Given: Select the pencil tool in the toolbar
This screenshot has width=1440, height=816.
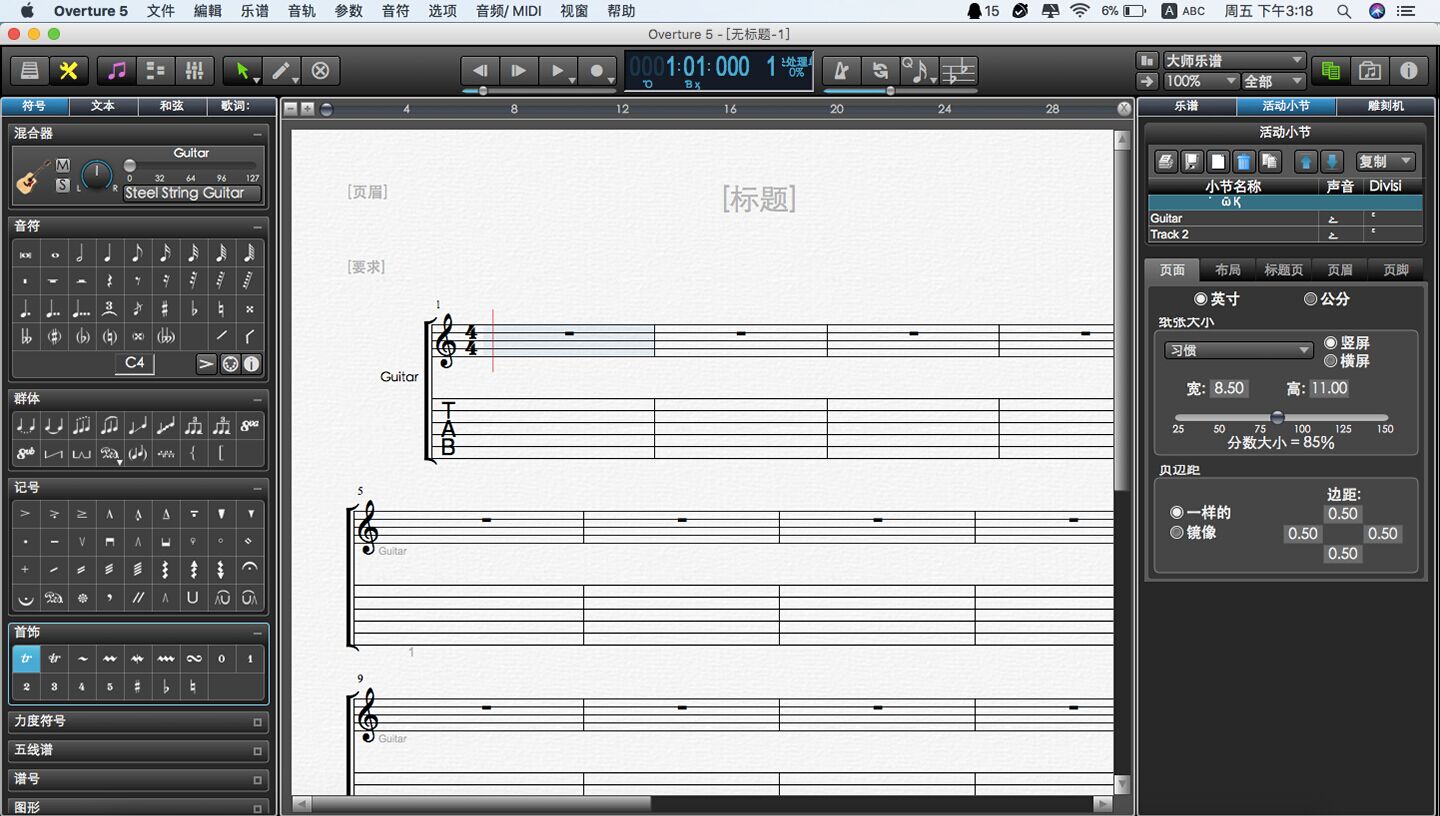Looking at the screenshot, I should pos(281,71).
